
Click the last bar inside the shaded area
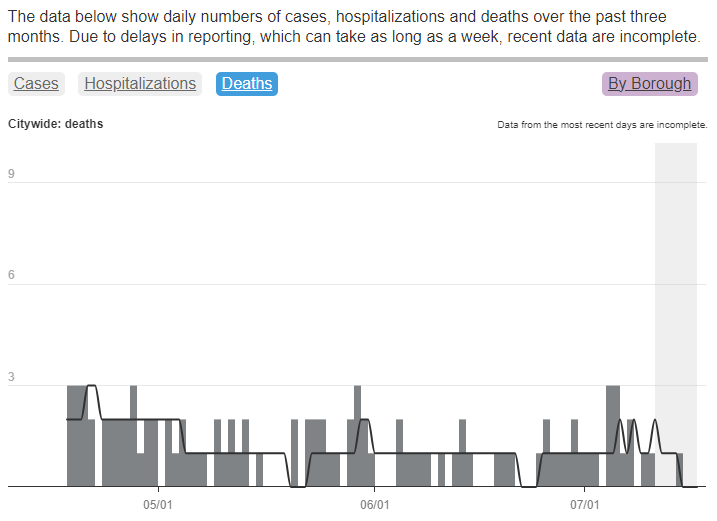point(679,470)
